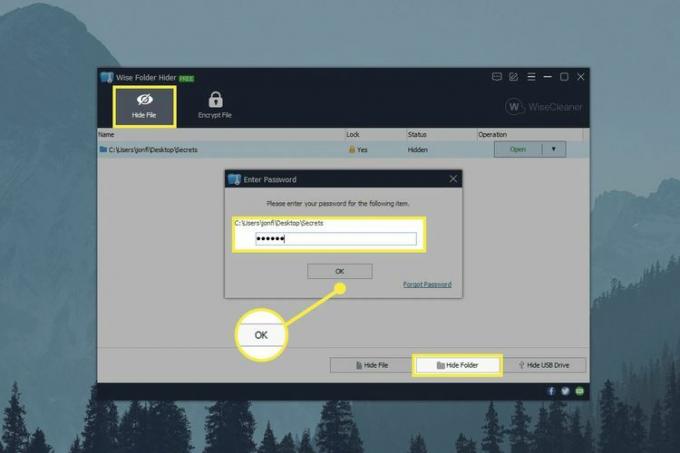Click the Open button for Secrets

click(x=518, y=149)
